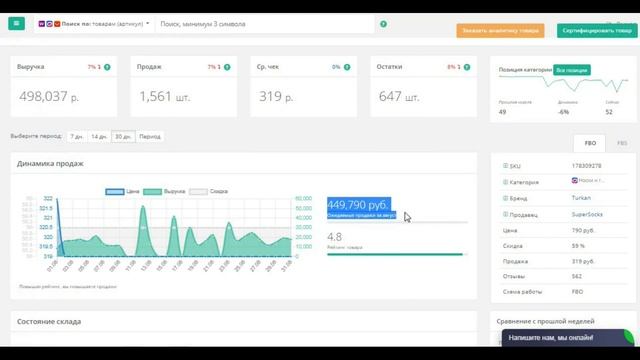
Task: Click the revenue value '498,037 р.'
Action: (49, 96)
